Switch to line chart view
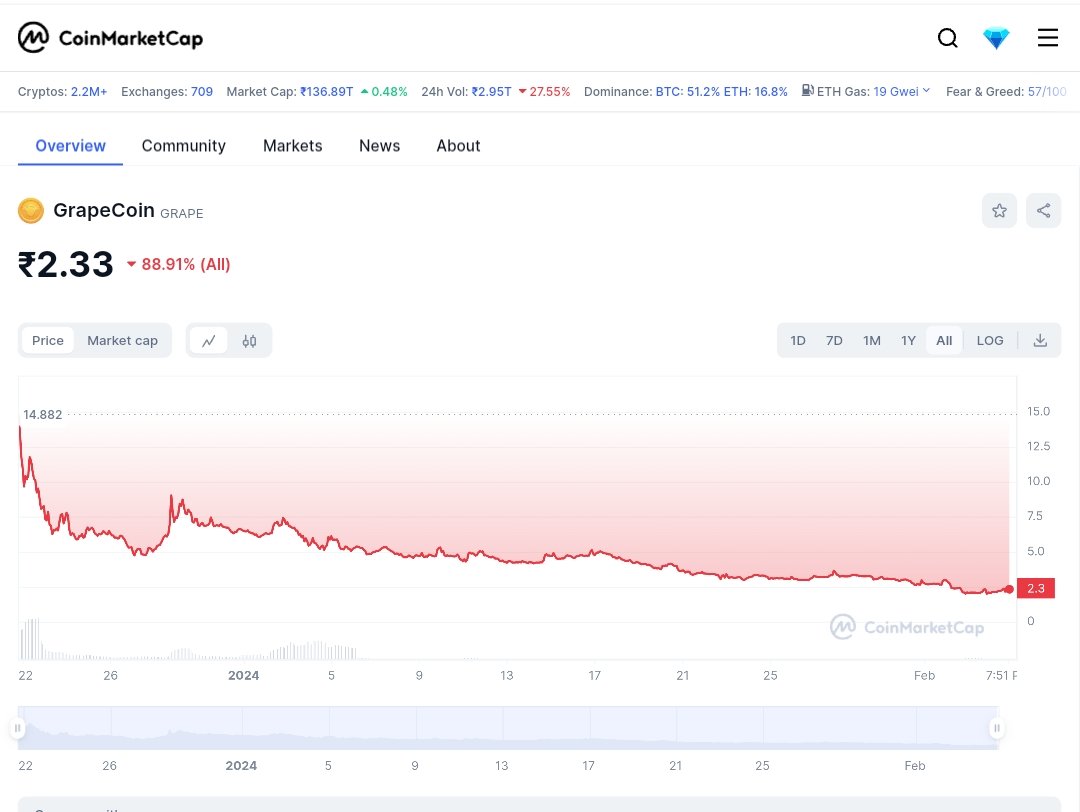This screenshot has width=1080, height=812. [209, 341]
